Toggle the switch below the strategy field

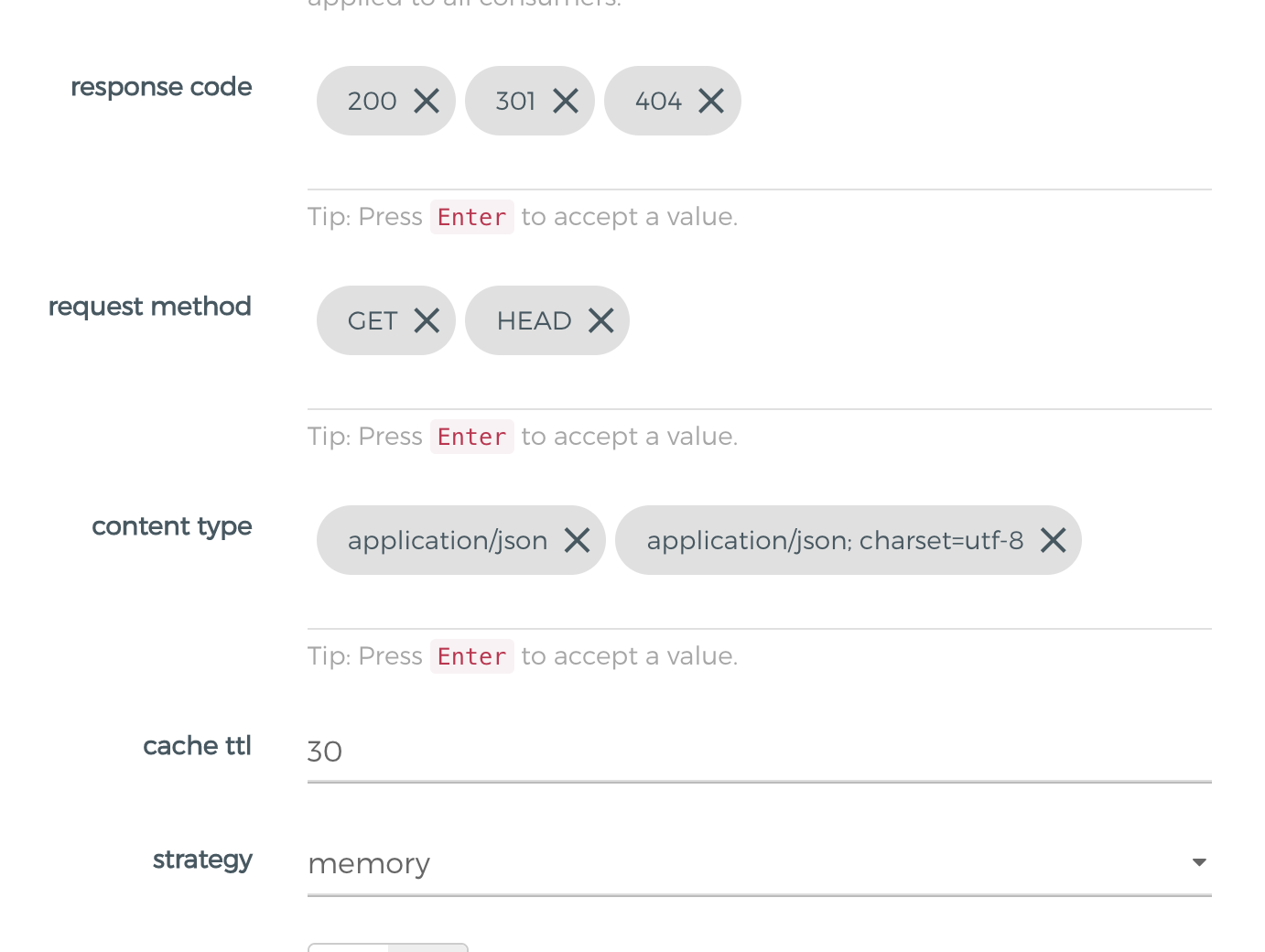(388, 947)
